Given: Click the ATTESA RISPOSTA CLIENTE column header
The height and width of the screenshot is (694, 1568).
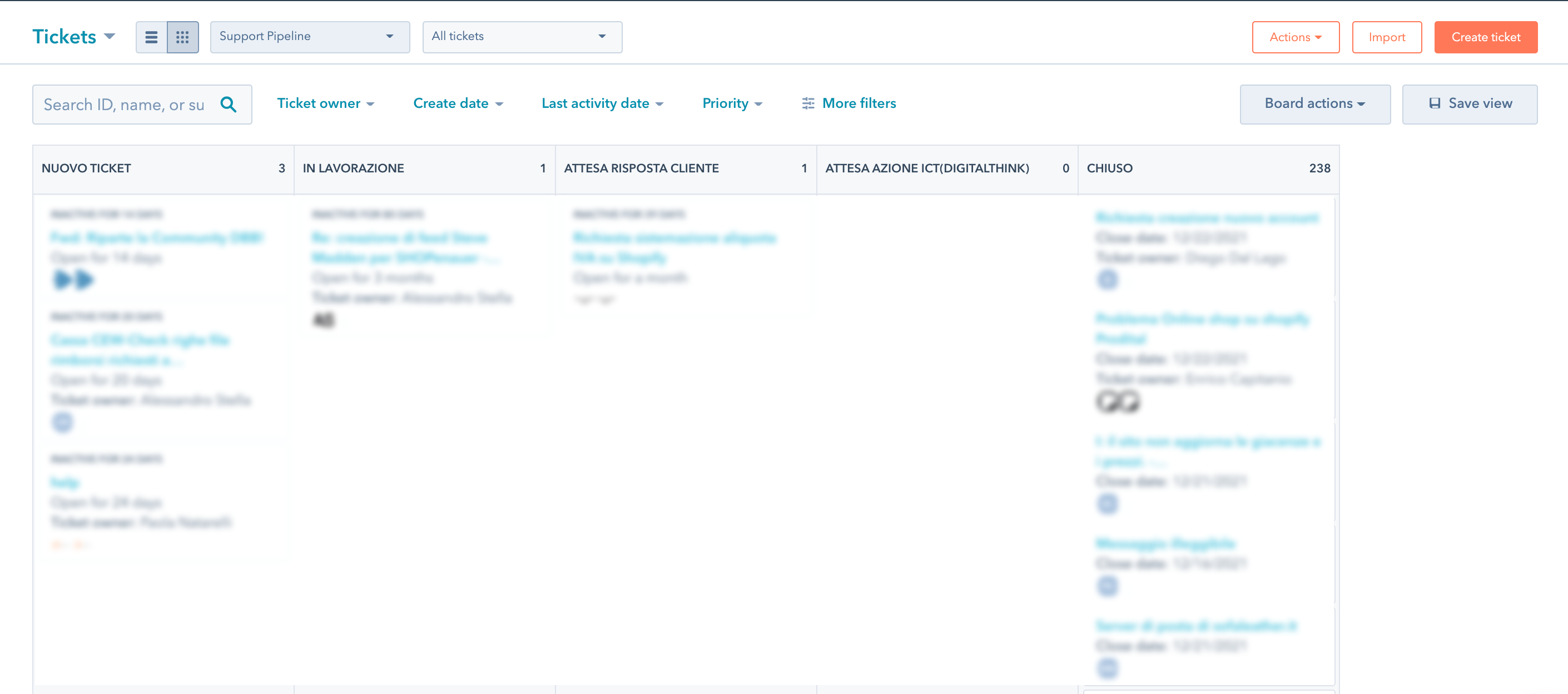Looking at the screenshot, I should tap(686, 168).
